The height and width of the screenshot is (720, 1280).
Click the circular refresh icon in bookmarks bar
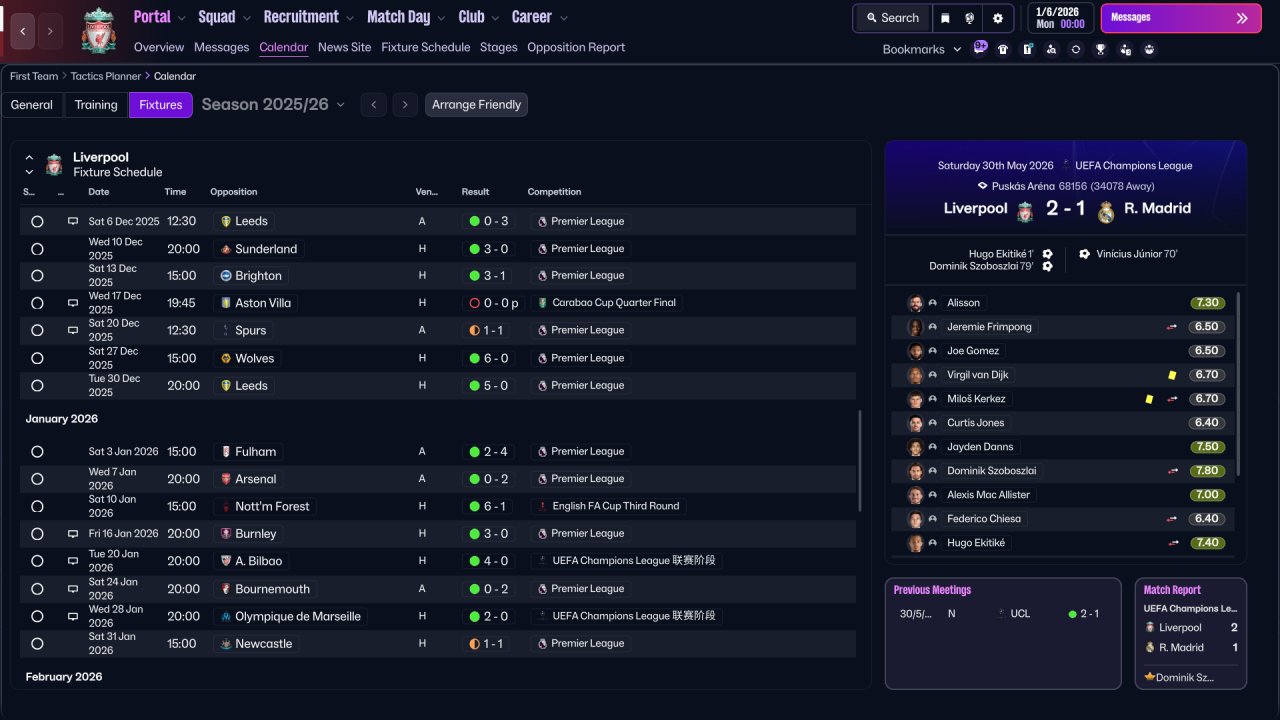pos(1076,49)
